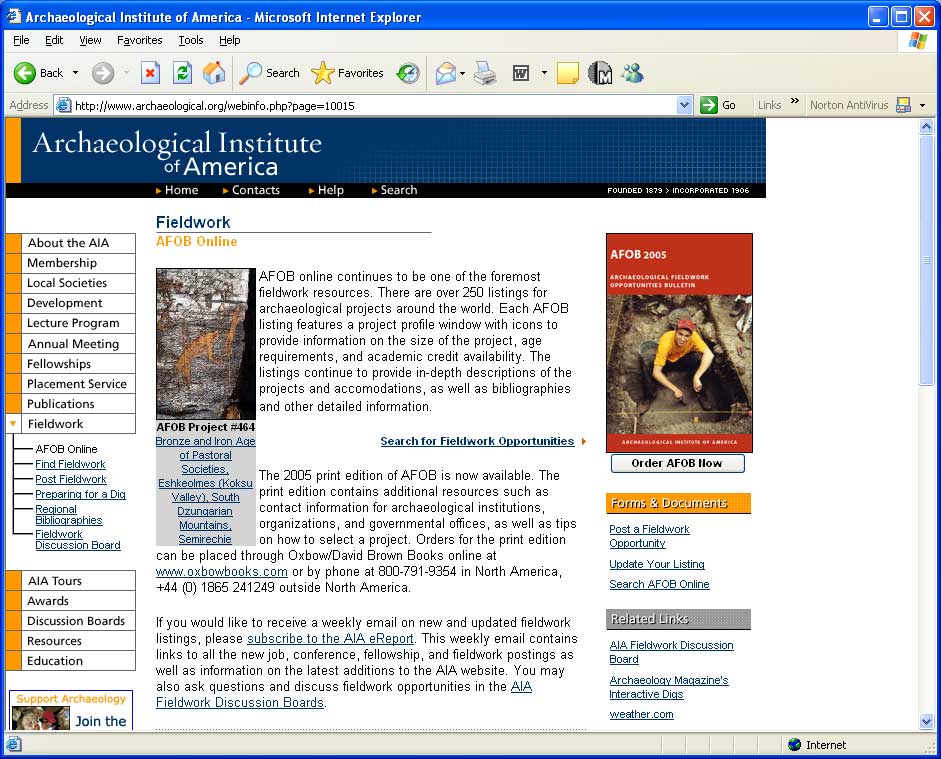
Task: Open the Search magnifier toolbar button
Action: [269, 73]
